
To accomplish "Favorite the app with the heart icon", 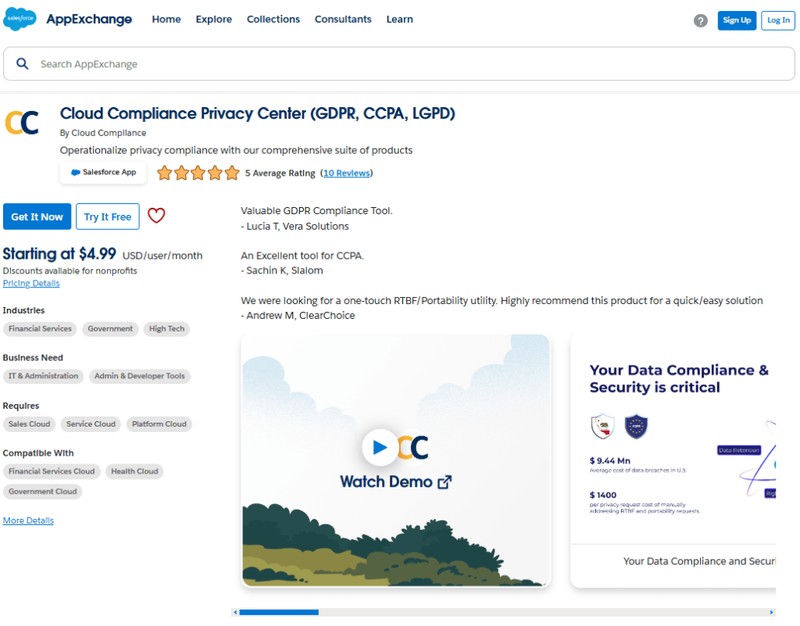I will click(156, 215).
